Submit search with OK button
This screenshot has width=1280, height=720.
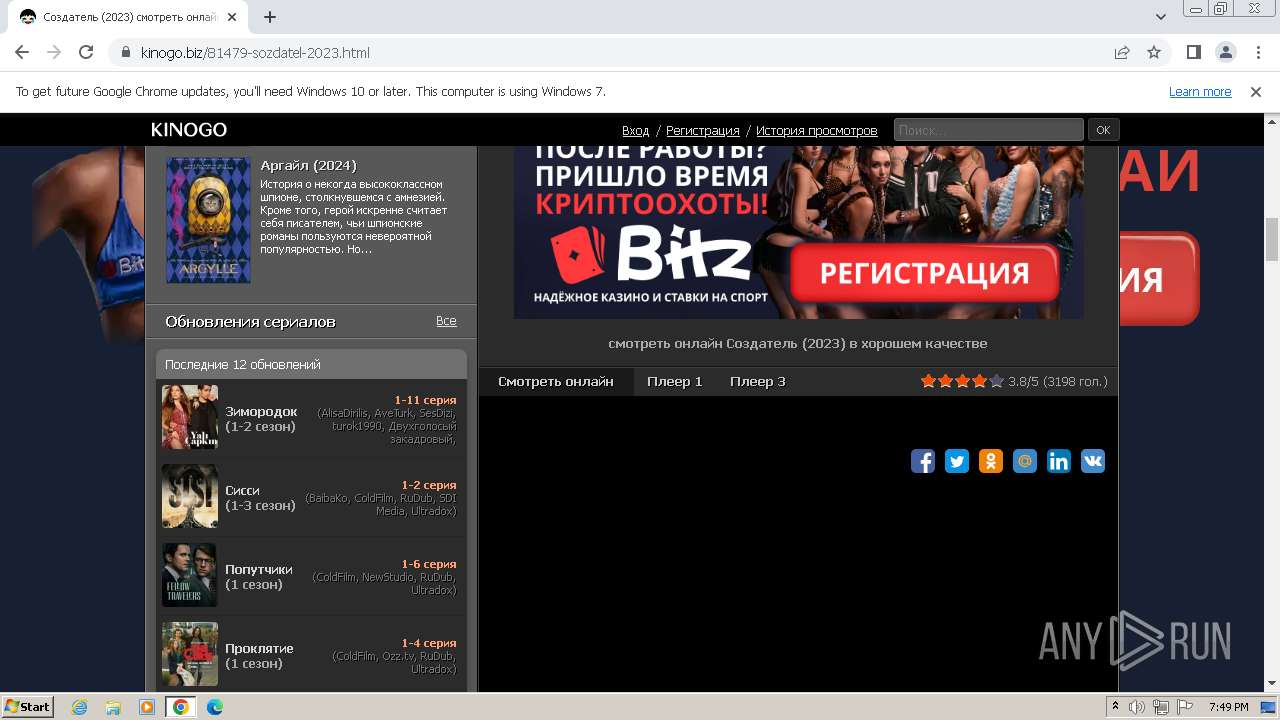click(1103, 130)
